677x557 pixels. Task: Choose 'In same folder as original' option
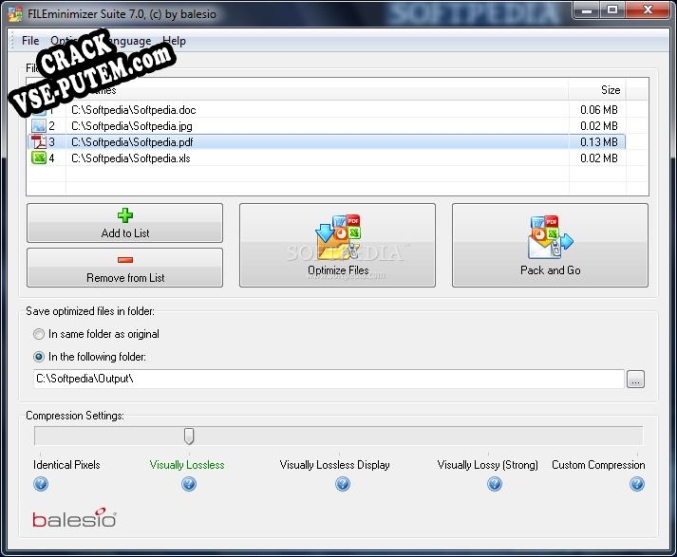[x=39, y=334]
